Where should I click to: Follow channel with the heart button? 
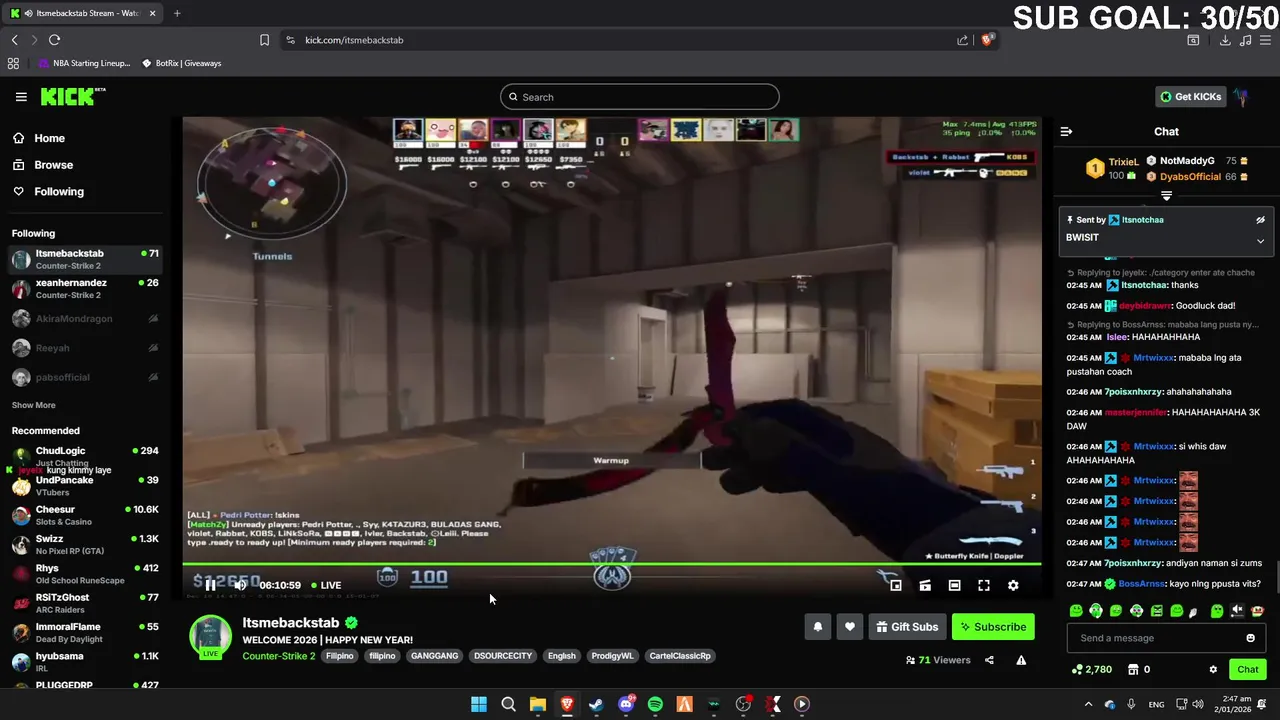849,627
